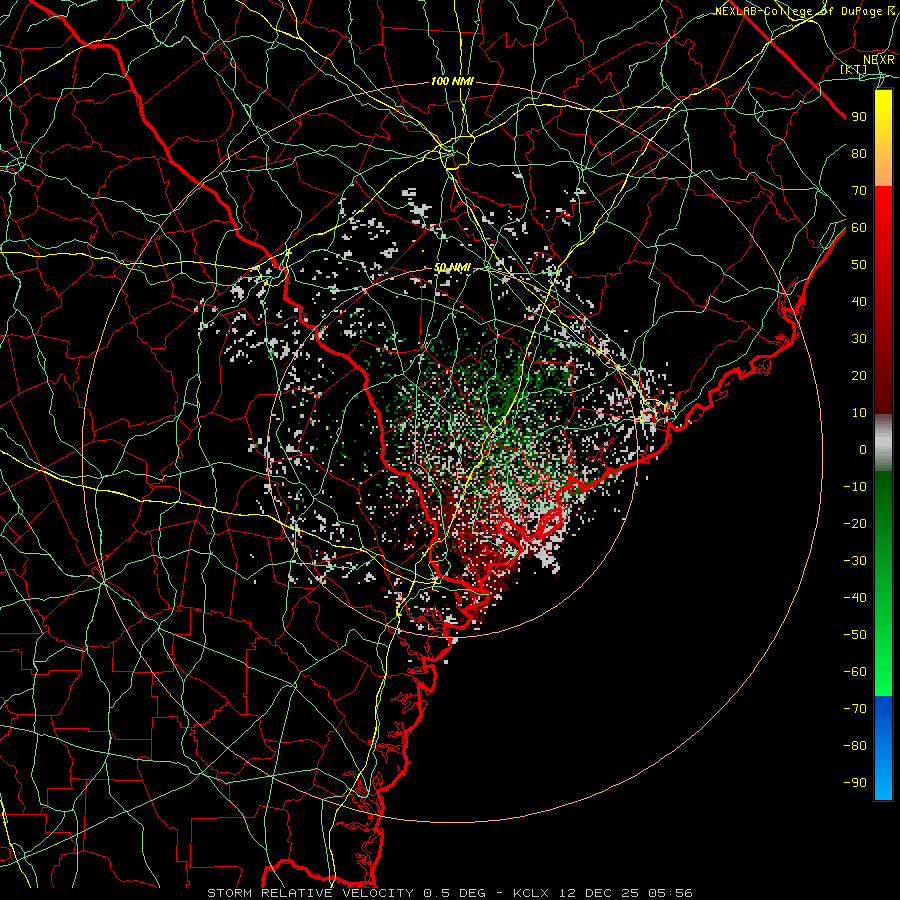Click the "50 NMI" range ring label
The height and width of the screenshot is (900, 900).
452,267
